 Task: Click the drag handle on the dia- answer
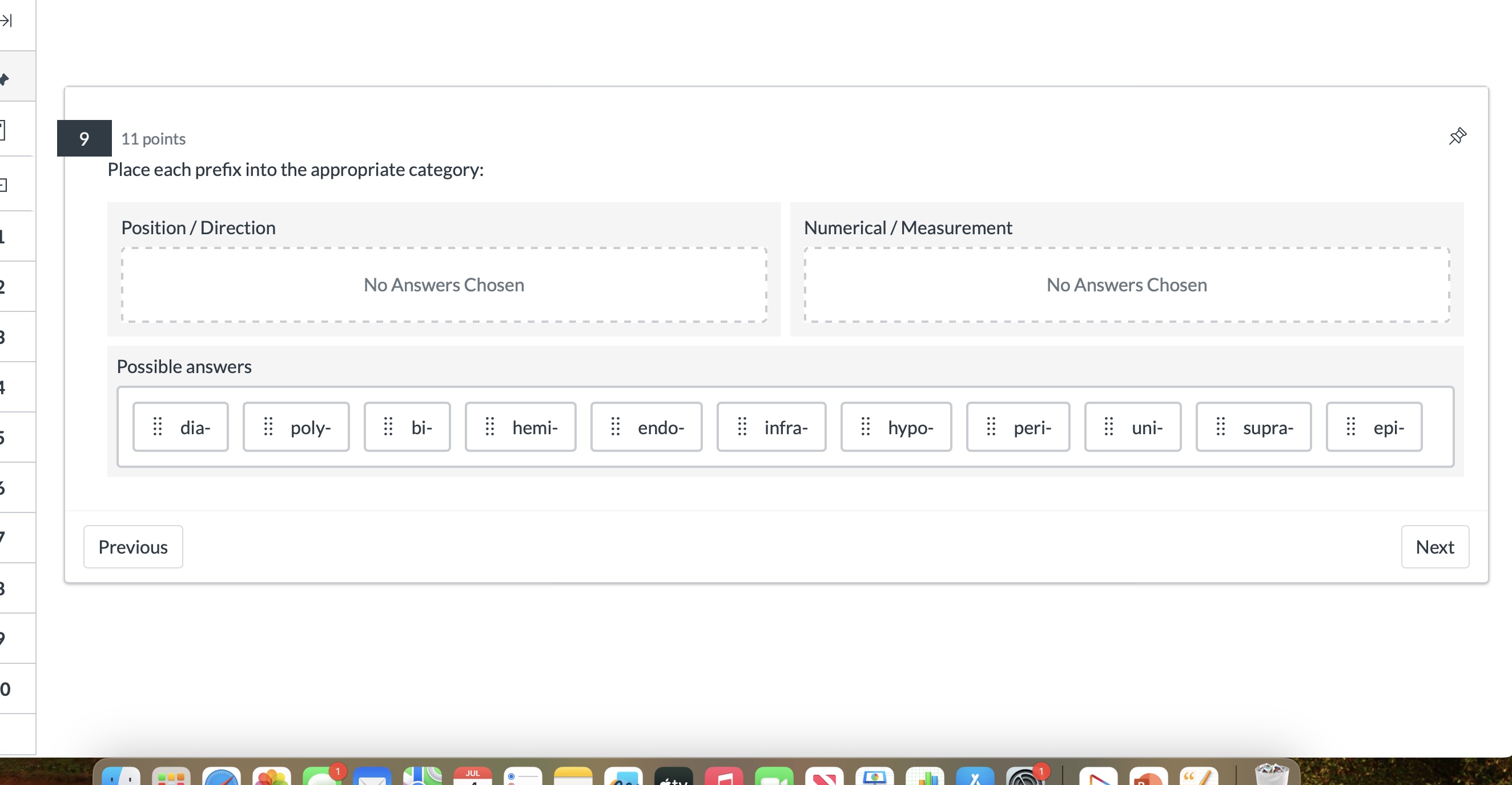click(x=157, y=427)
